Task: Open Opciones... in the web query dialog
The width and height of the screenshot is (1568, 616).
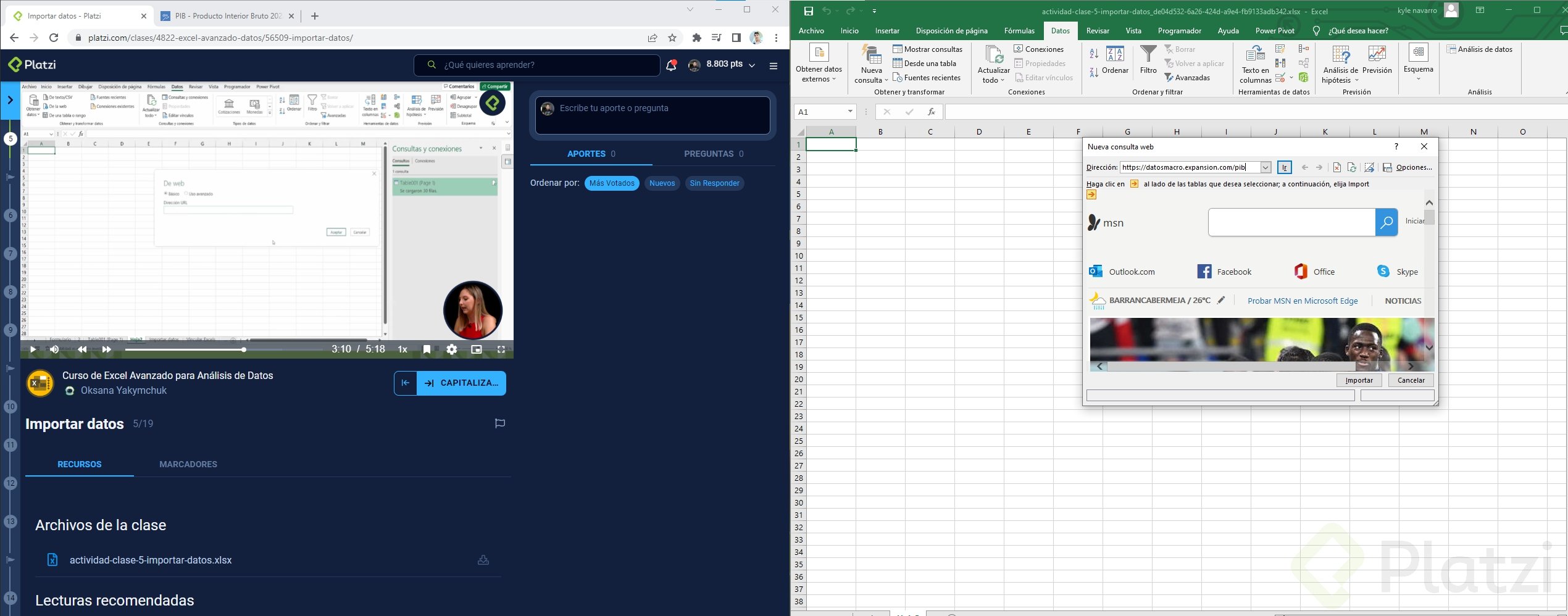Action: point(1414,167)
